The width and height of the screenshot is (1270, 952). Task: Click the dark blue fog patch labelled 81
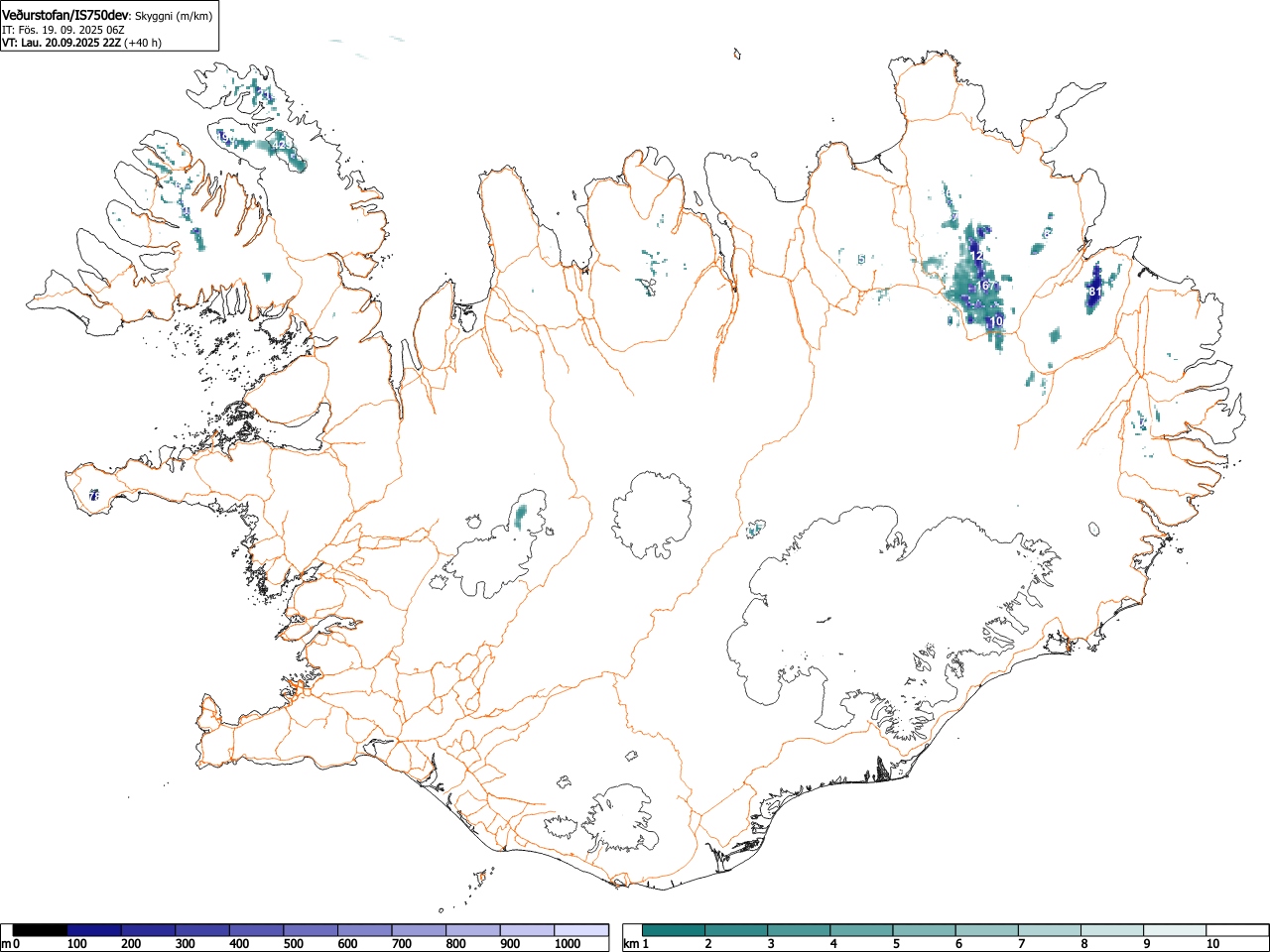point(1095,288)
